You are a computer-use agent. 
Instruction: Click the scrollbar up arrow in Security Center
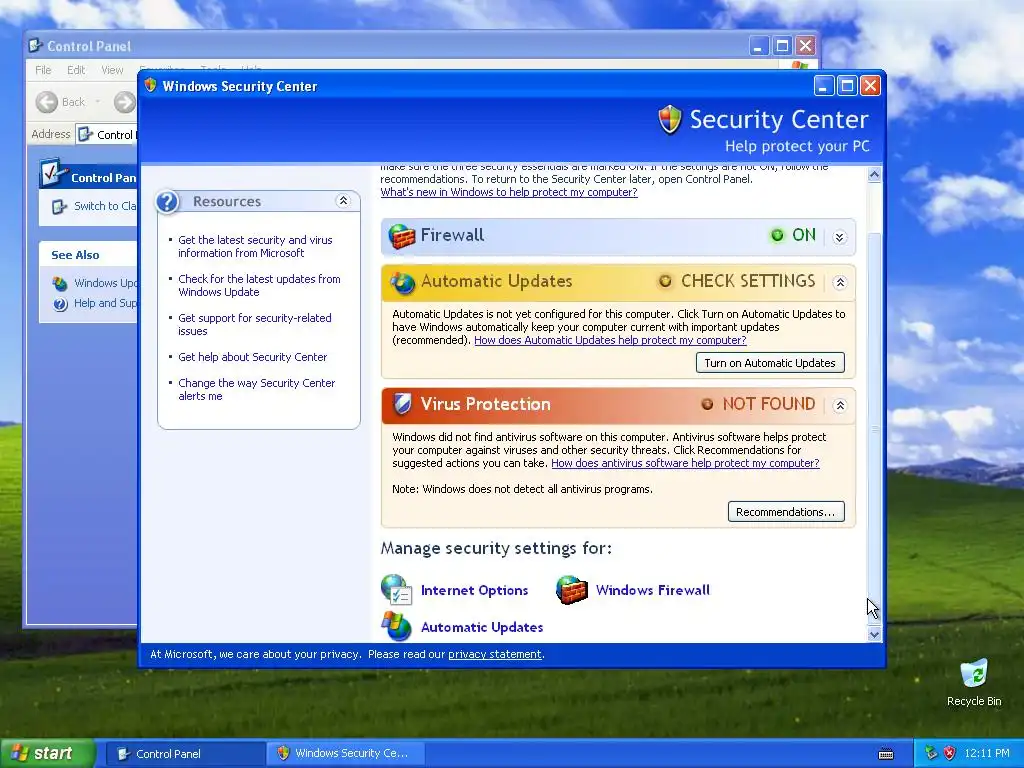[874, 174]
